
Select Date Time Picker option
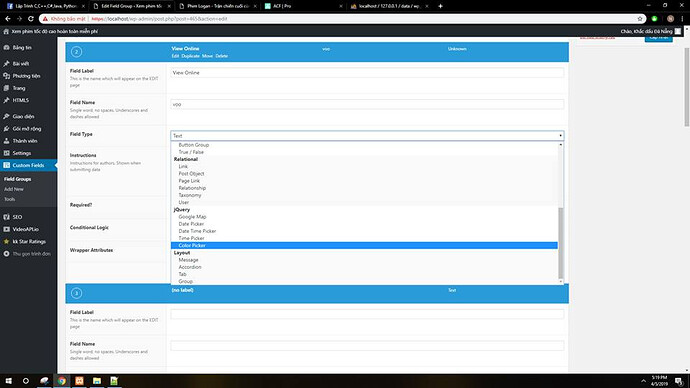pos(197,231)
